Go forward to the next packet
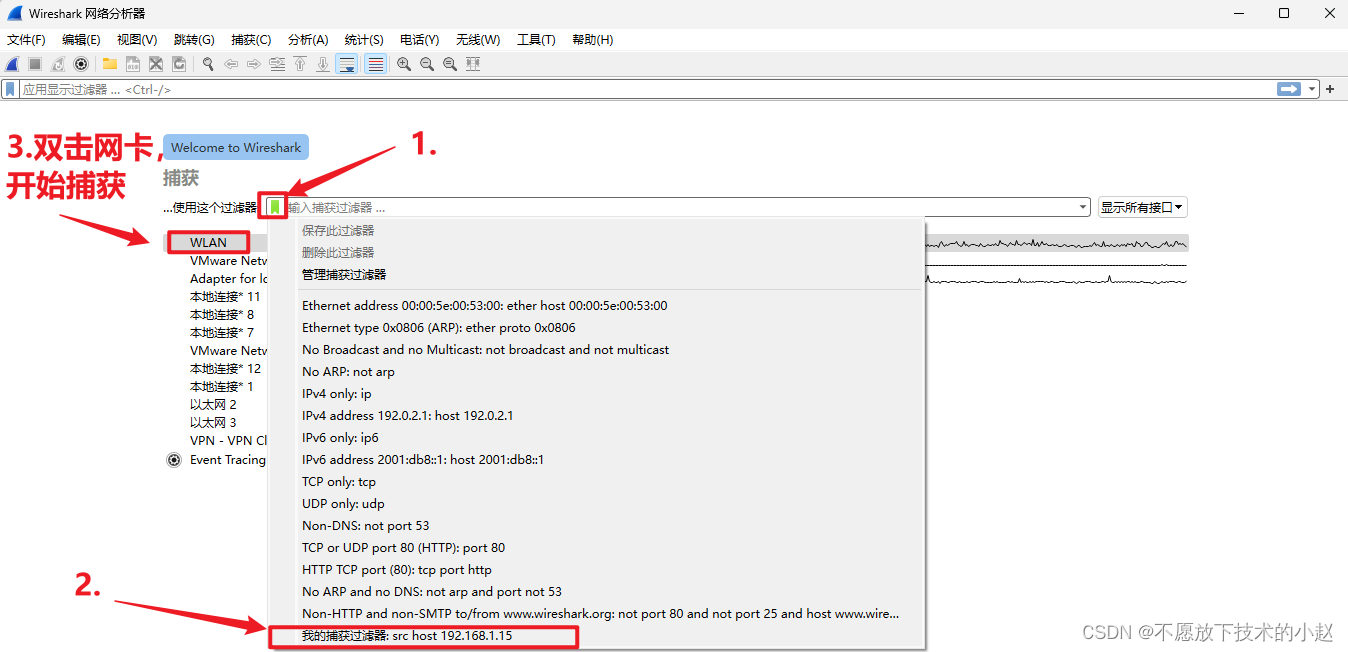Screen dimensions: 1348x652 click(254, 64)
